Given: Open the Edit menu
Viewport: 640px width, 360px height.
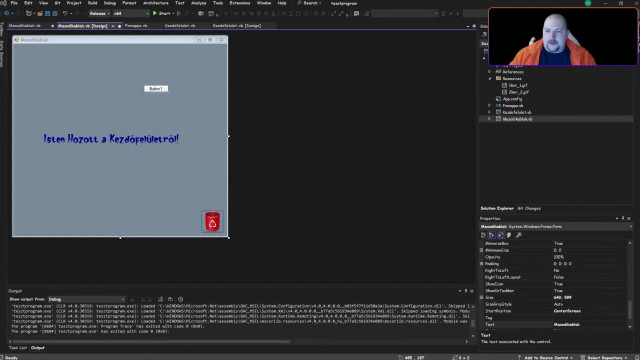Looking at the screenshot, I should pyautogui.click(x=28, y=3).
